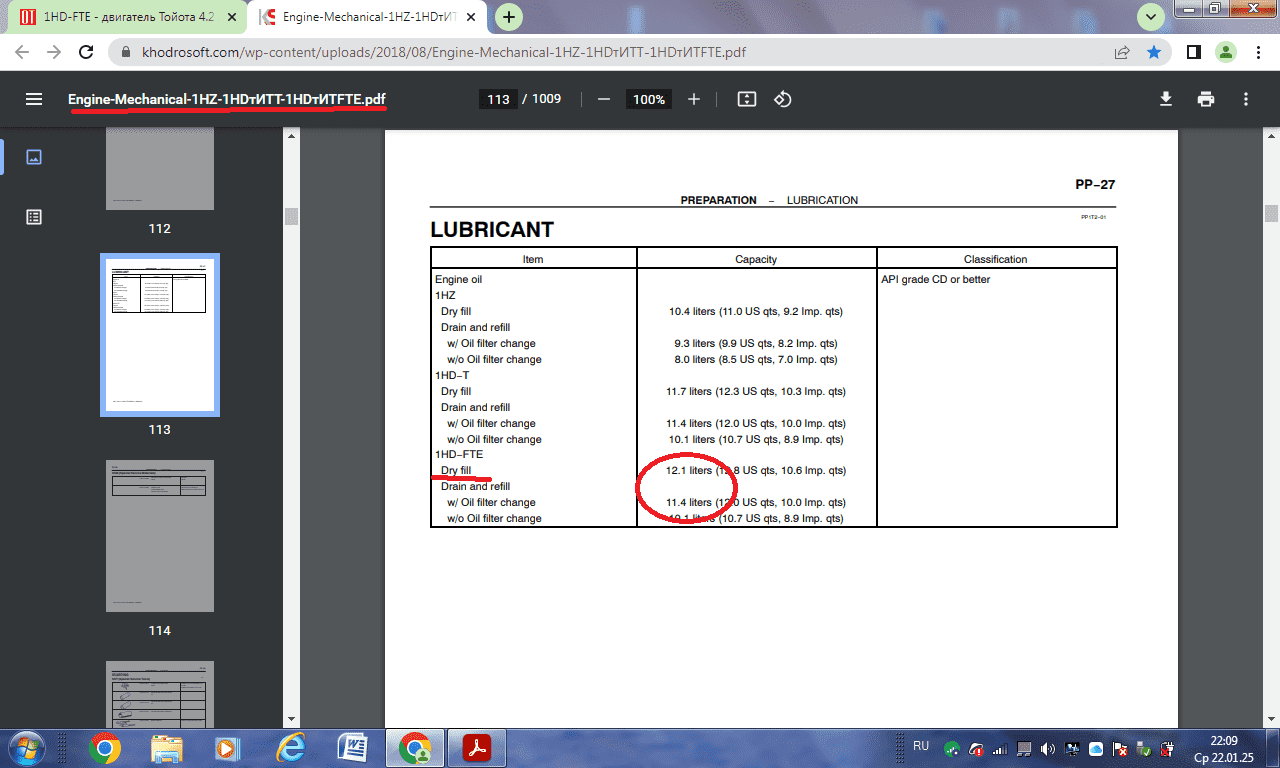This screenshot has width=1280, height=768.
Task: Click the 100% zoom level field
Action: (x=649, y=99)
